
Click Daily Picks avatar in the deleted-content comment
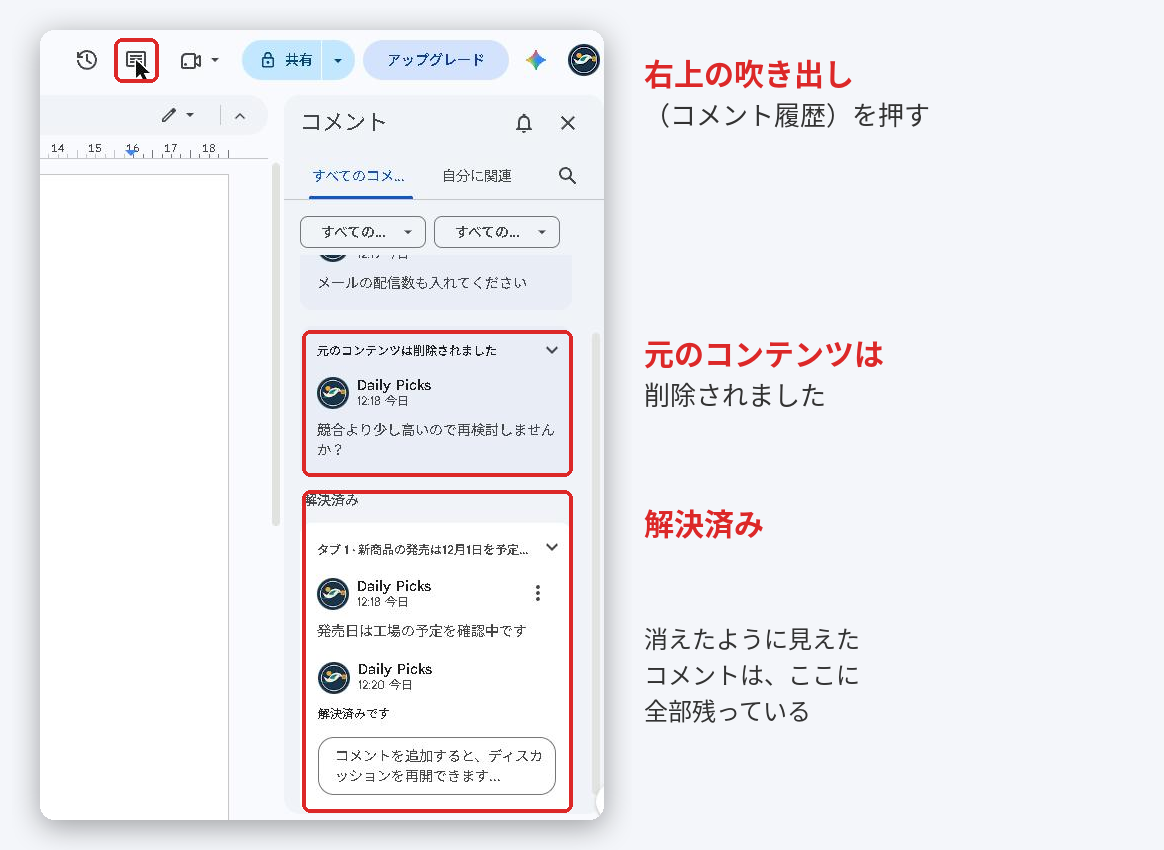coord(333,393)
